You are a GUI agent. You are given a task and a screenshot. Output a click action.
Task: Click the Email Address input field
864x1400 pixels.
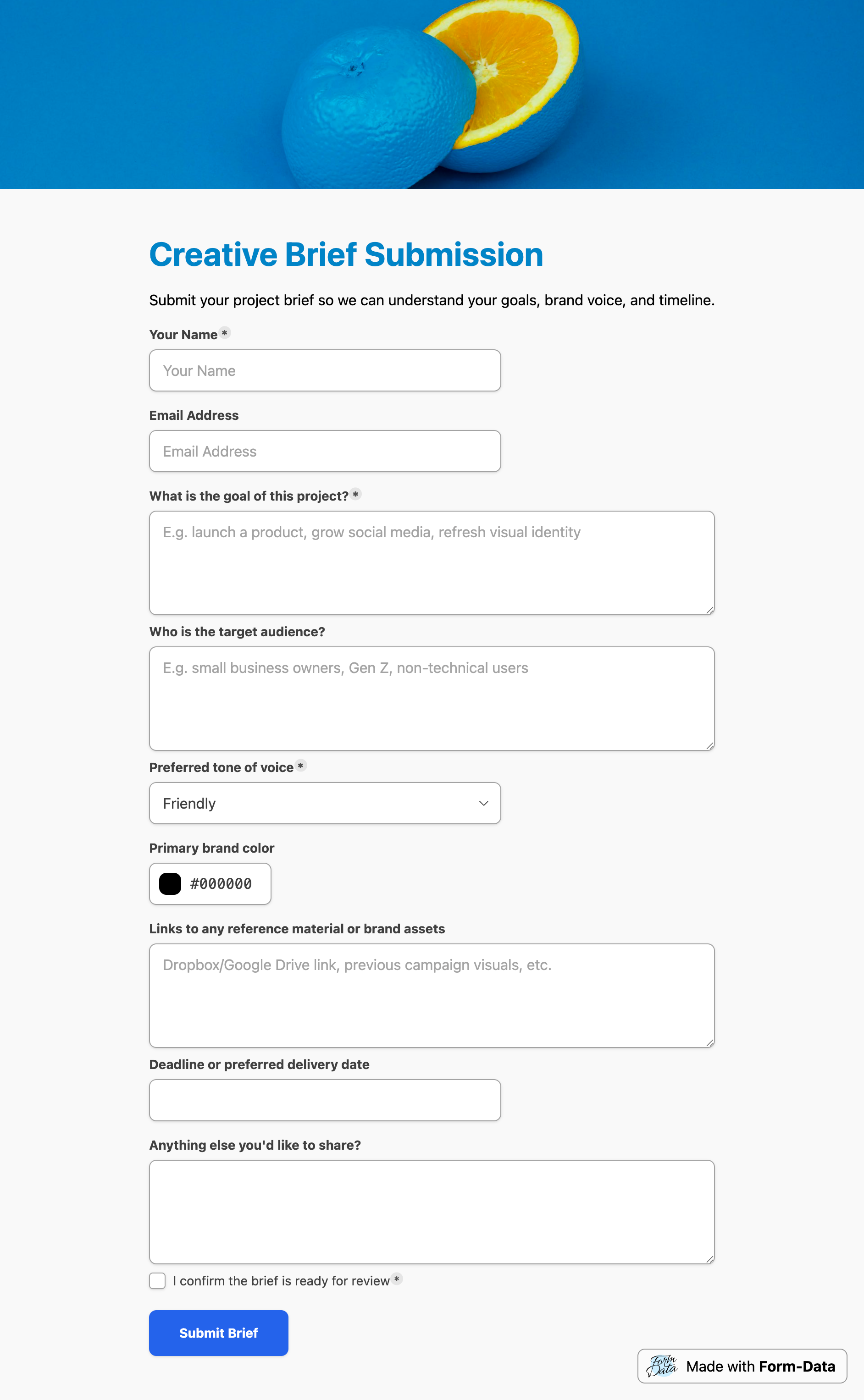click(324, 451)
